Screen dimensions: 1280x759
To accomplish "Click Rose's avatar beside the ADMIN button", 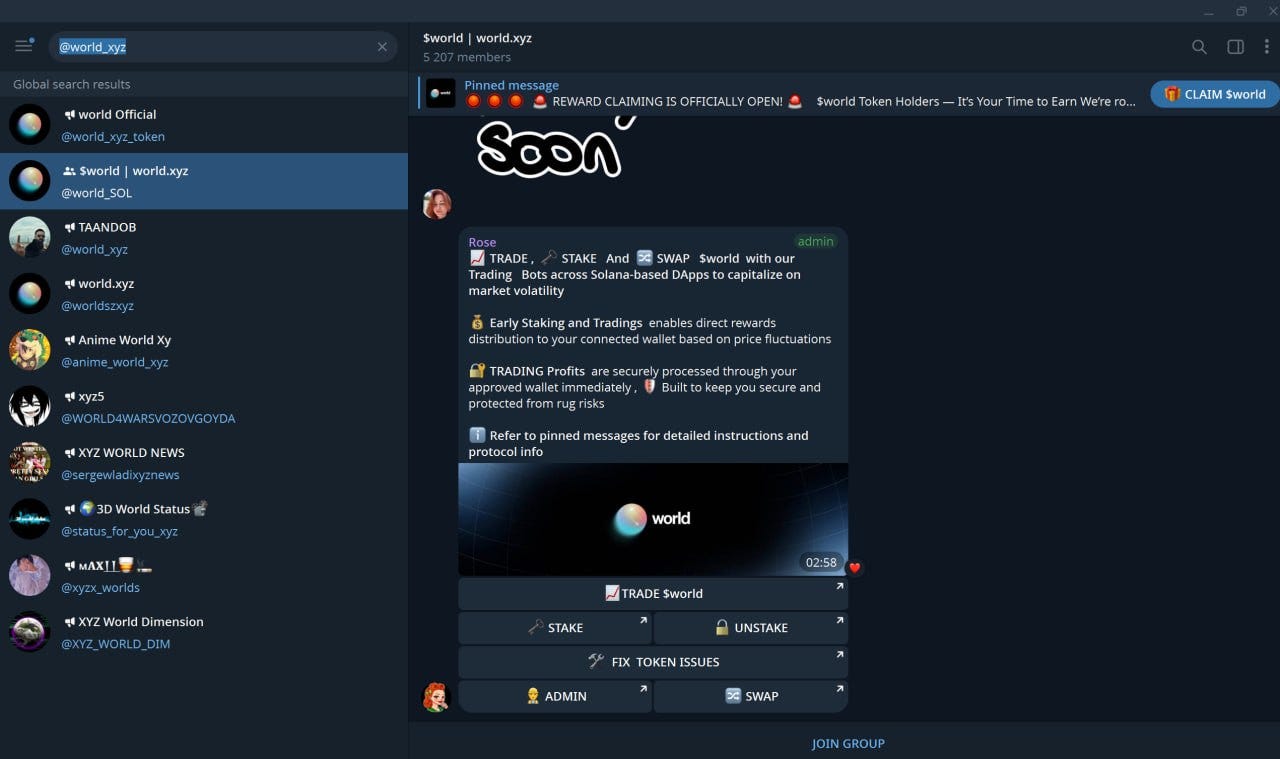I will coord(437,697).
